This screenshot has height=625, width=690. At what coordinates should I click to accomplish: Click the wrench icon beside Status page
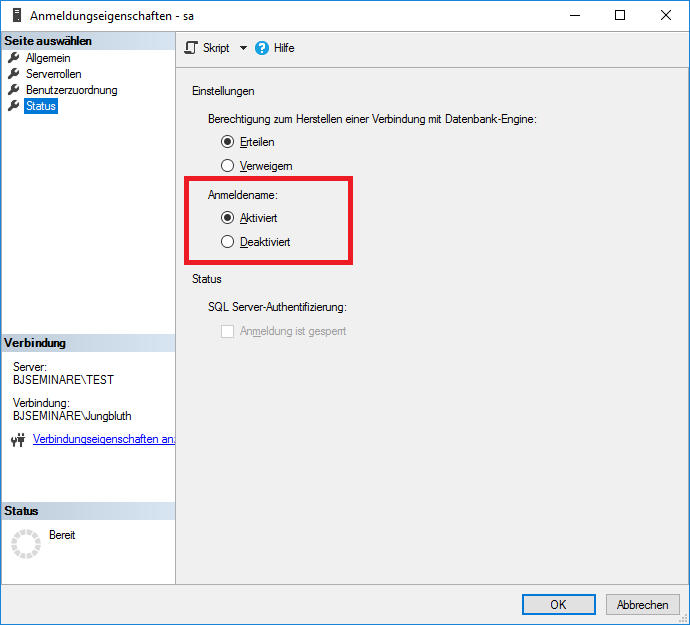pyautogui.click(x=14, y=106)
